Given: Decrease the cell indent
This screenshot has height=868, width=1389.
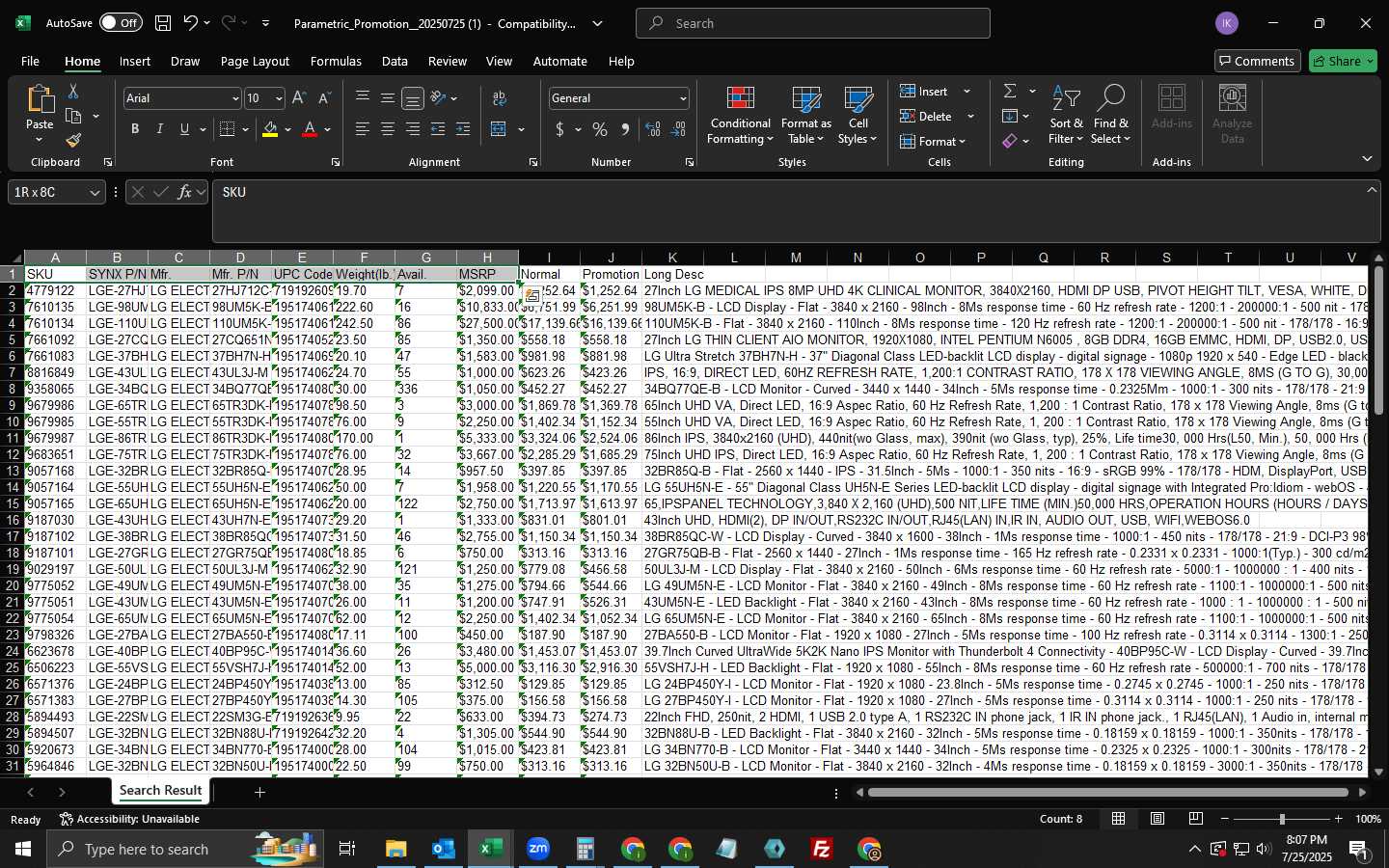Looking at the screenshot, I should tap(438, 129).
